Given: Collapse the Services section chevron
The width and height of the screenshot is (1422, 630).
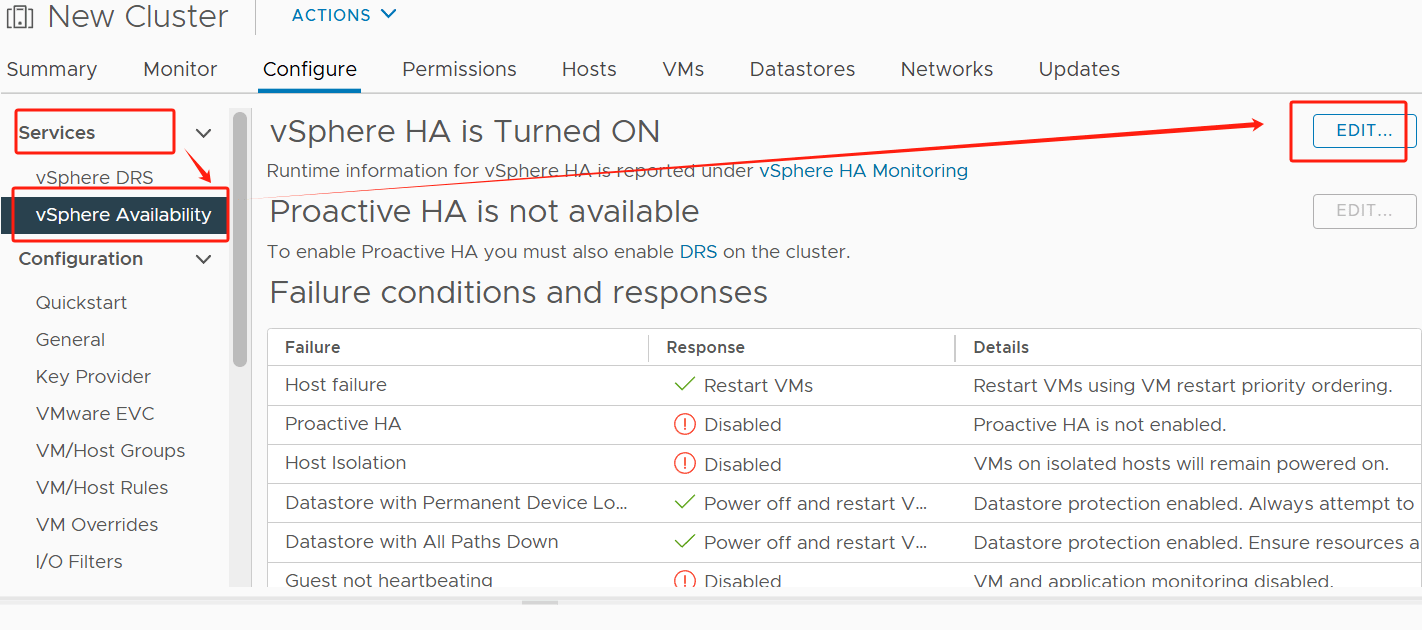Looking at the screenshot, I should click(x=203, y=133).
